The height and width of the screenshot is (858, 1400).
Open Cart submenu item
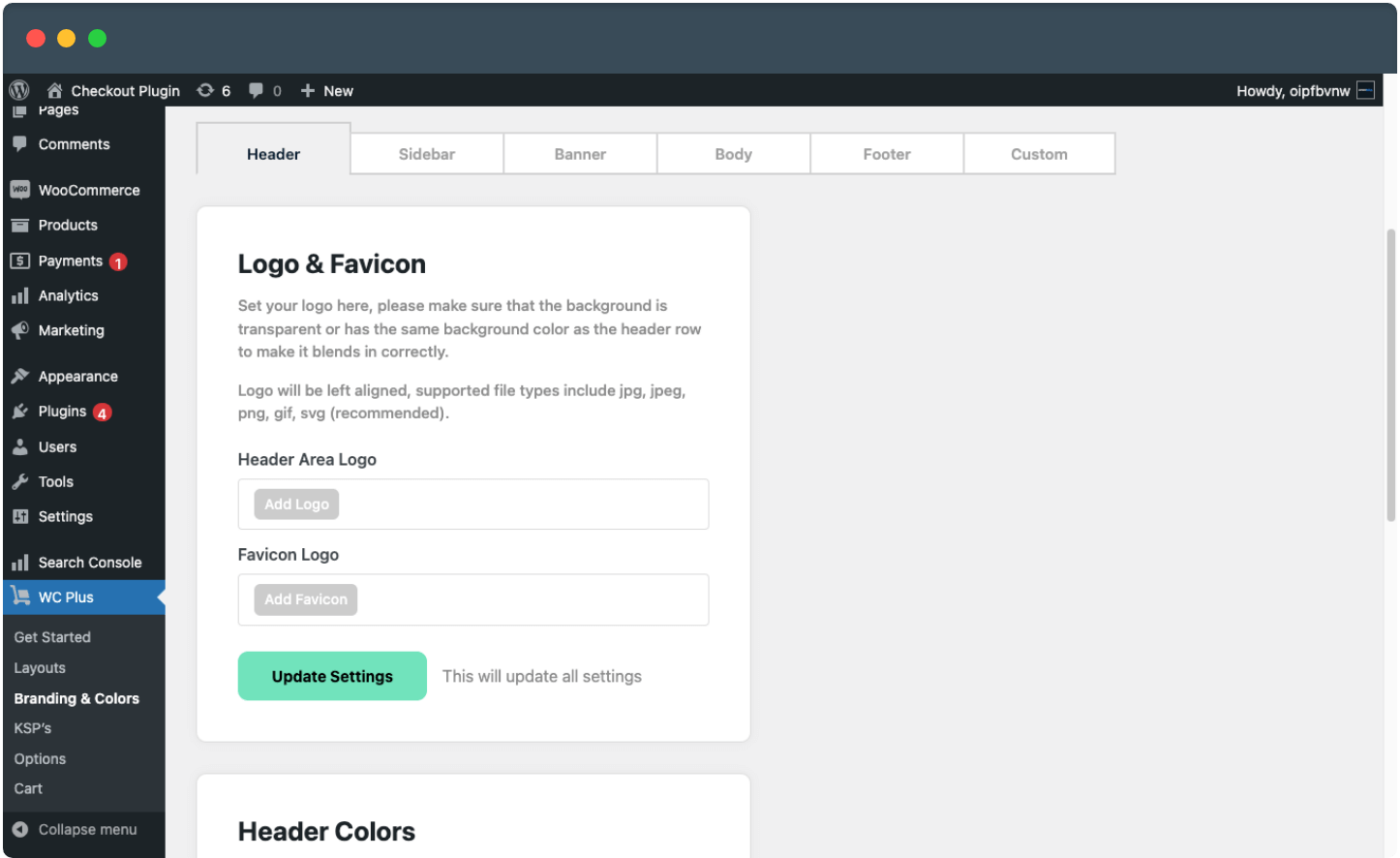(x=28, y=788)
